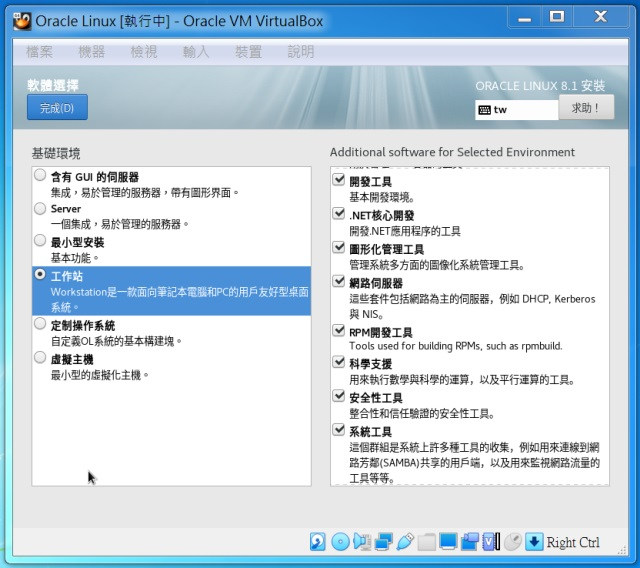The image size is (640, 568).
Task: Open the 說明 menu
Action: [301, 52]
